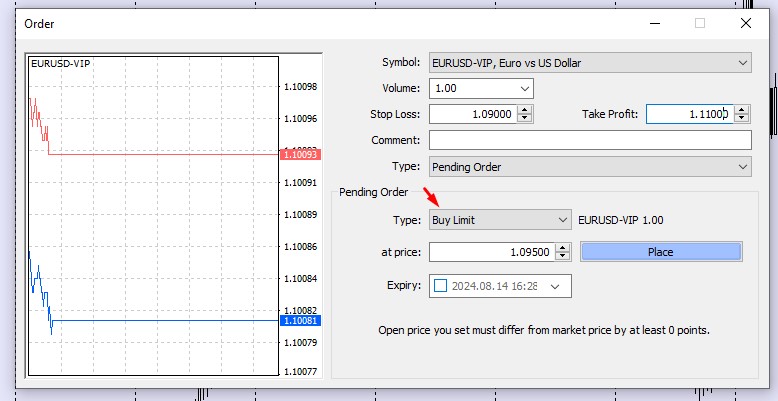Click the red ask price label 1.10093
778x401 pixels.
(x=301, y=155)
